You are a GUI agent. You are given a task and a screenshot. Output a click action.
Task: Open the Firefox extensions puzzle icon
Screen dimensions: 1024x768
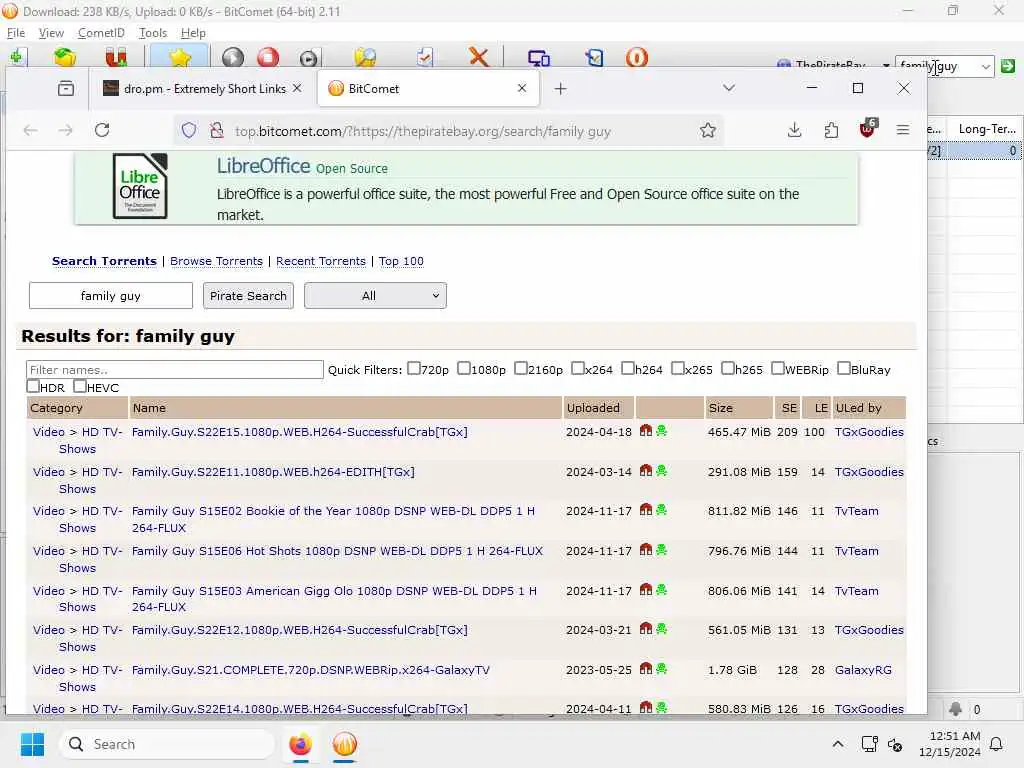831,131
